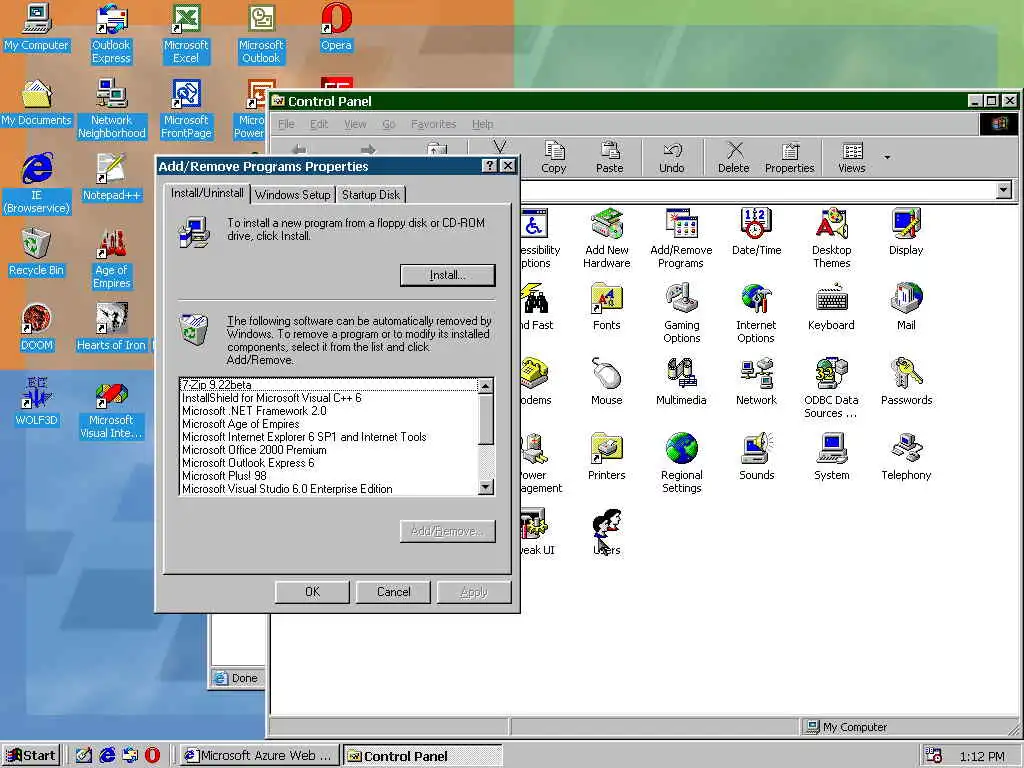Open the Display applet
Image resolution: width=1024 pixels, height=768 pixels.
coord(906,231)
